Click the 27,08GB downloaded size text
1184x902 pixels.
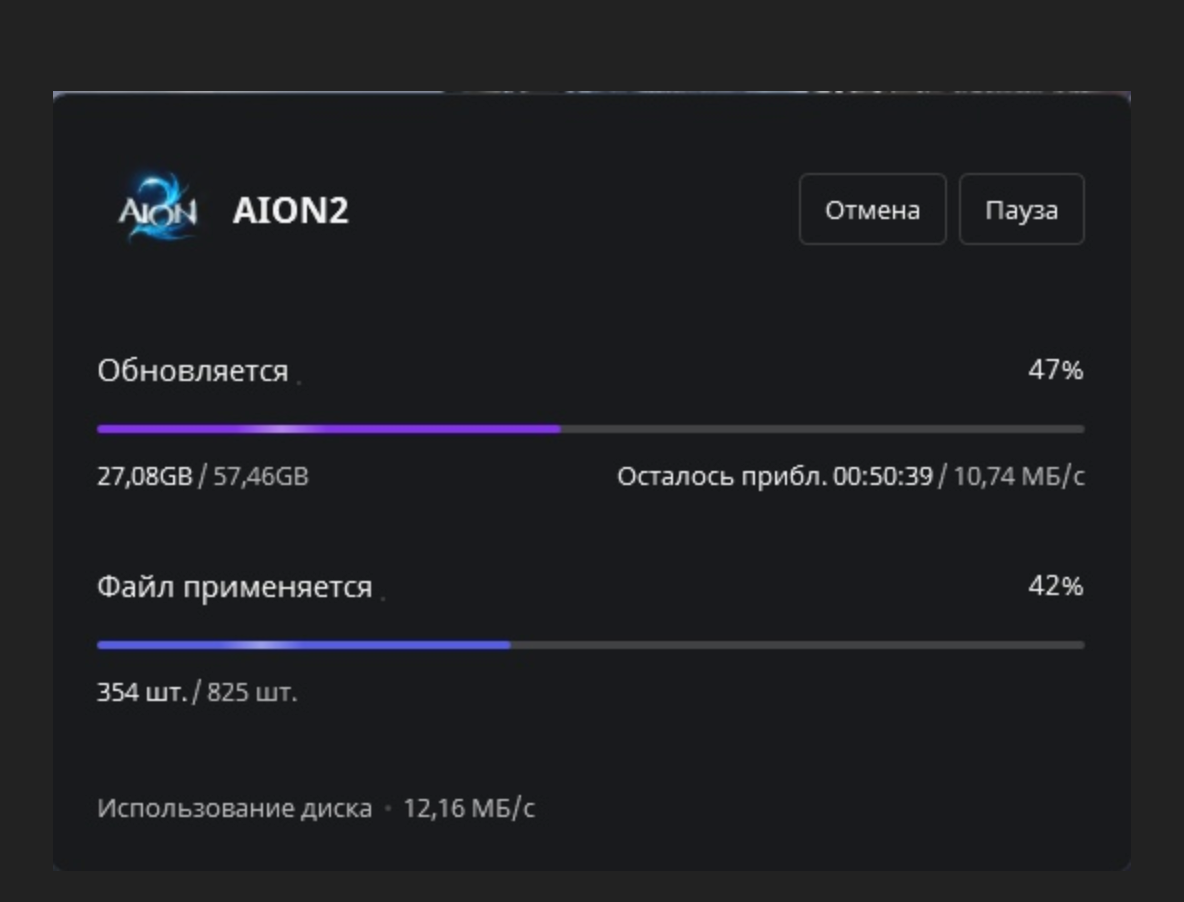click(x=144, y=477)
